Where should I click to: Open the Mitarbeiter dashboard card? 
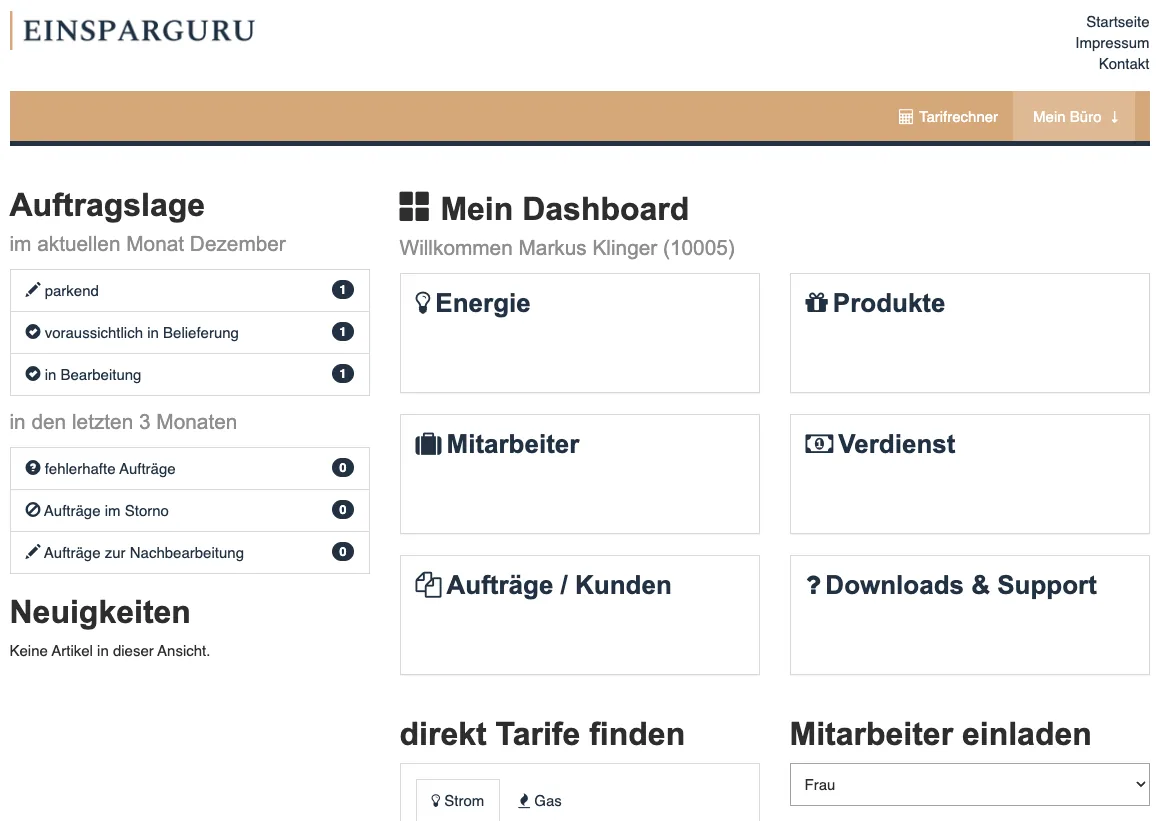[x=580, y=474]
